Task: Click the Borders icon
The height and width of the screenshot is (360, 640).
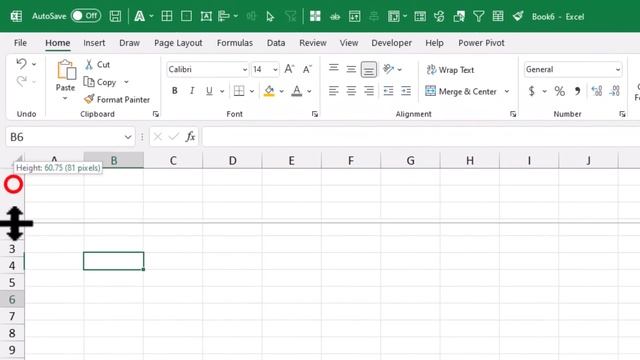Action: point(239,91)
